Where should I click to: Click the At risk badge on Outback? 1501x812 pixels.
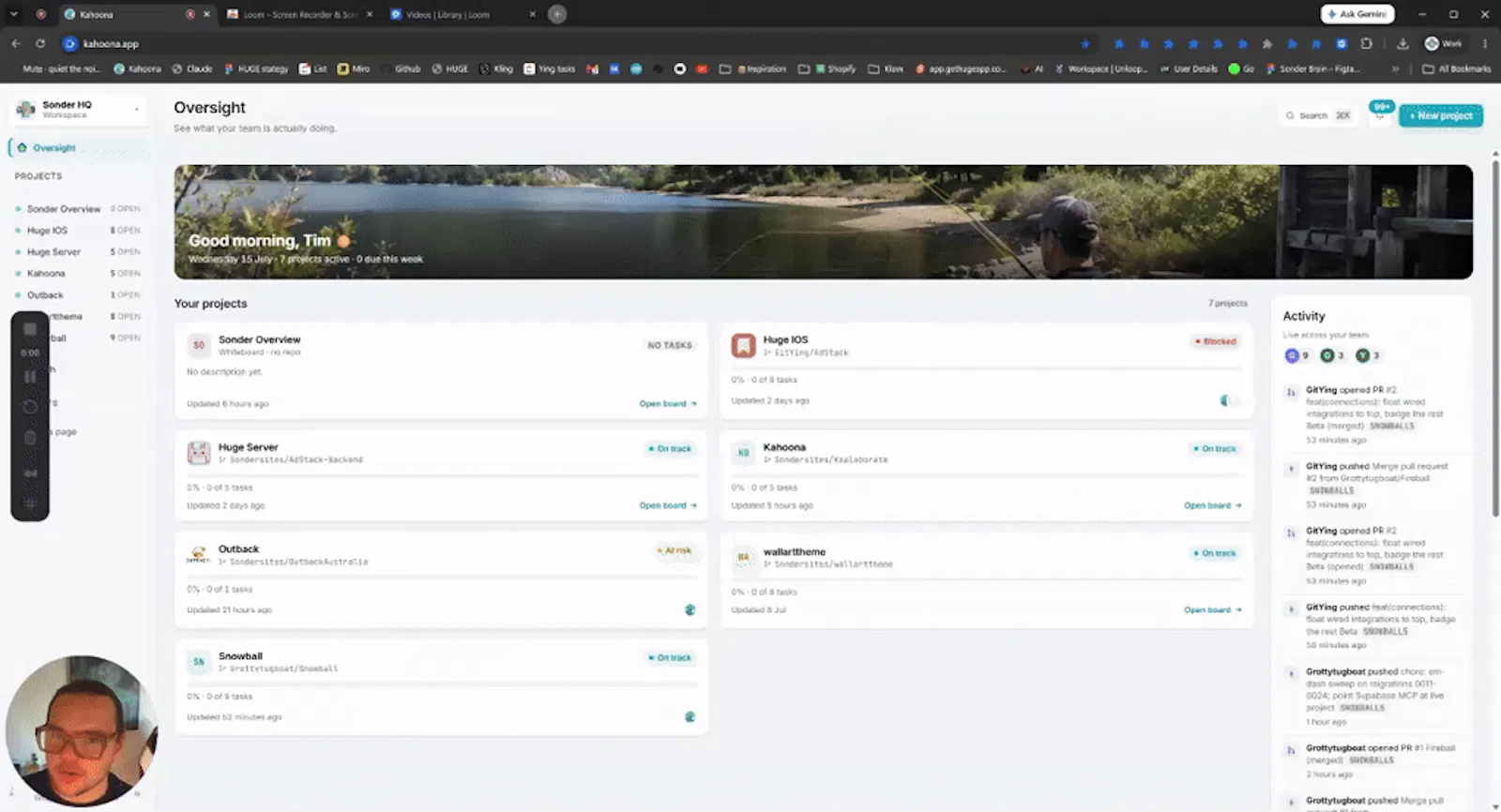(675, 550)
